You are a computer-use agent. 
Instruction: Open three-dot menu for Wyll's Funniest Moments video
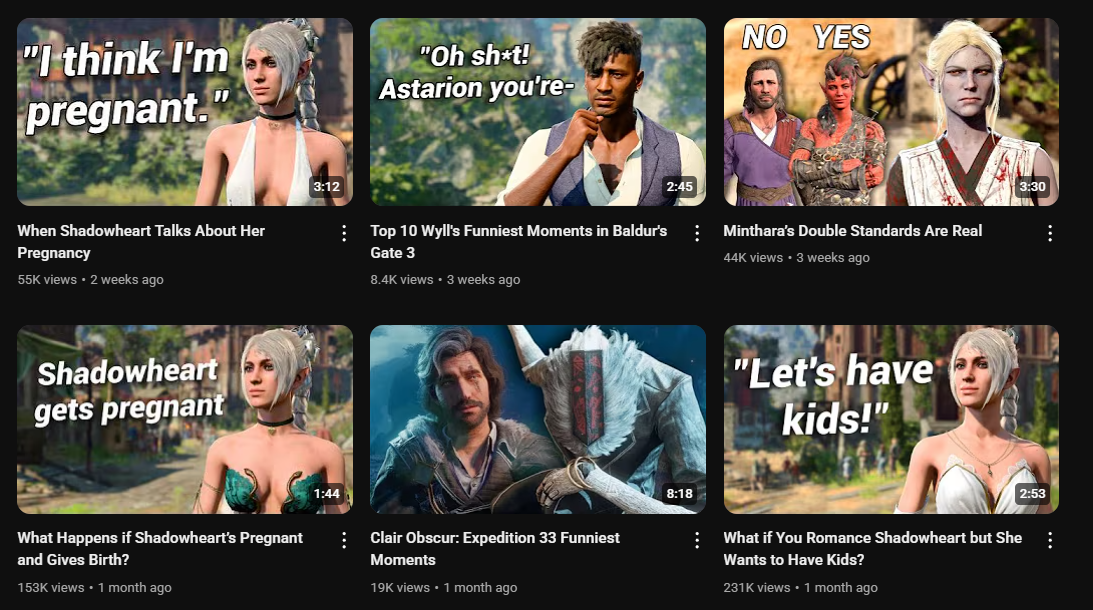click(697, 234)
